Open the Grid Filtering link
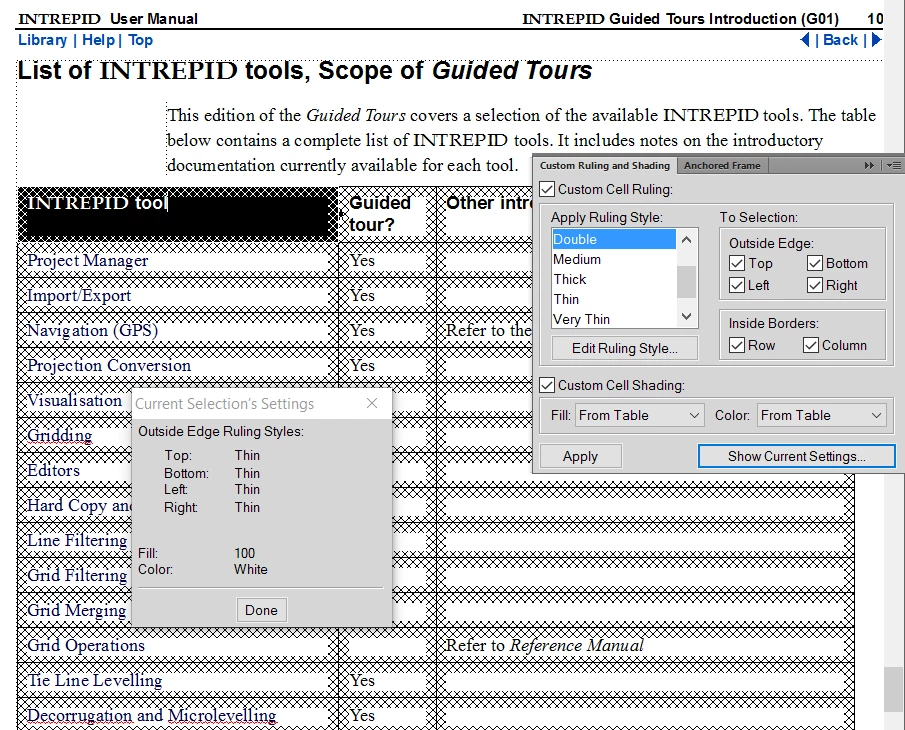This screenshot has height=730, width=905. (x=77, y=575)
